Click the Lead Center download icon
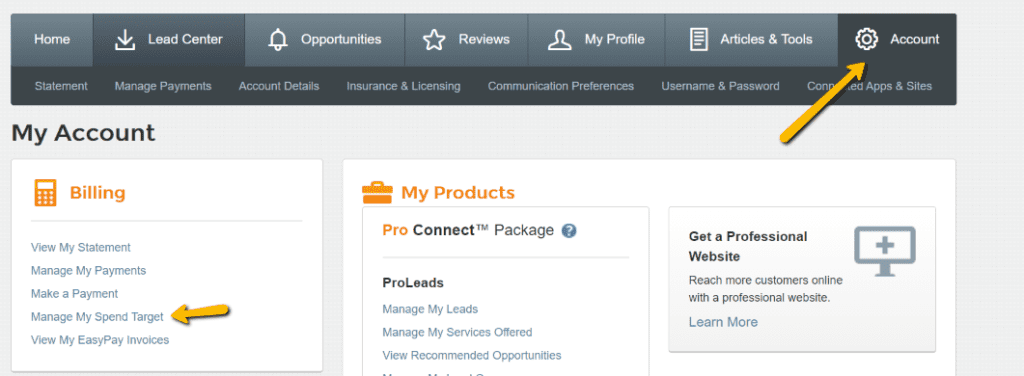1024x376 pixels. pos(125,40)
